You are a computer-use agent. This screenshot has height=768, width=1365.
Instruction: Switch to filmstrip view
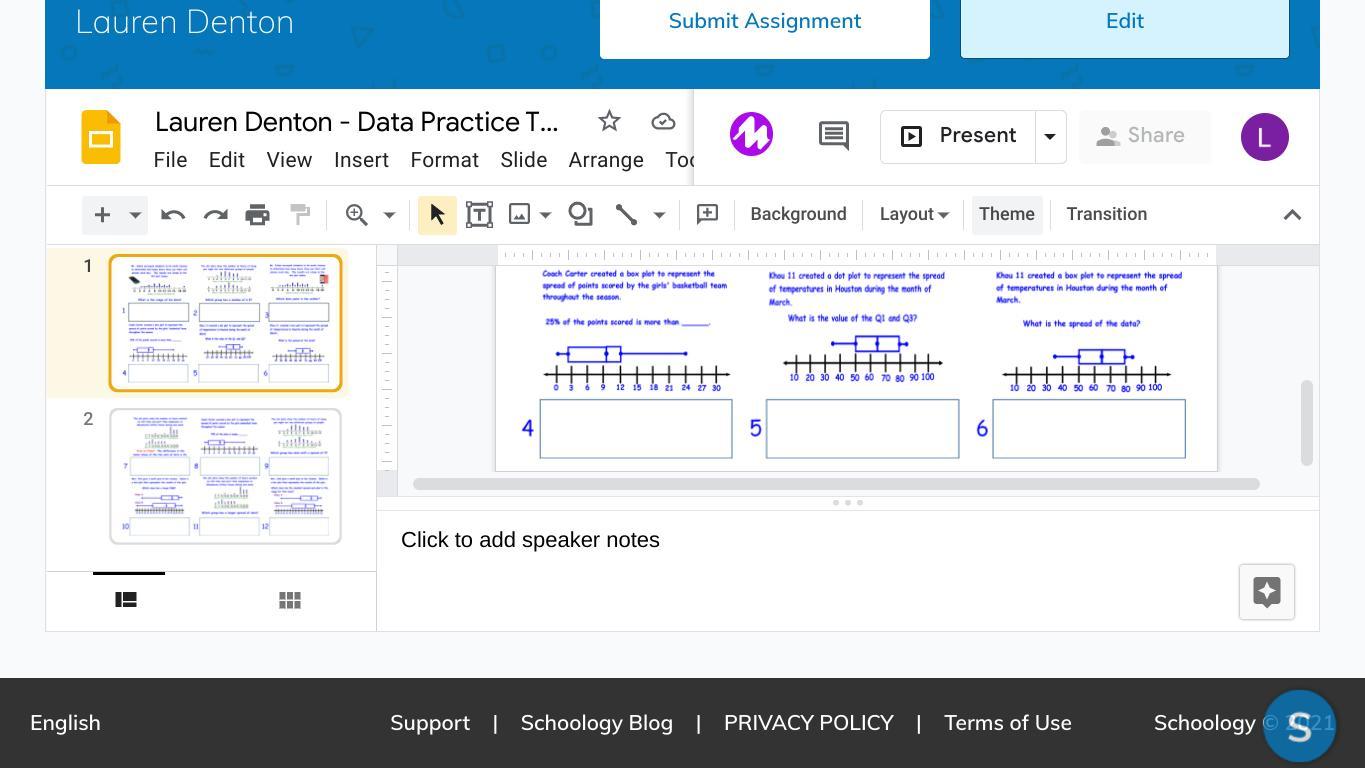[126, 600]
